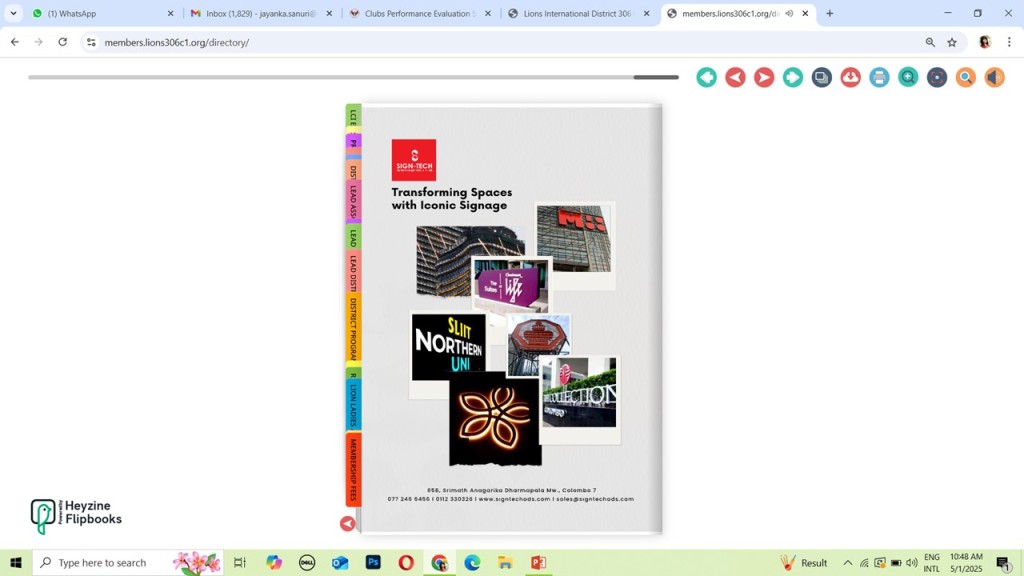This screenshot has width=1024, height=576.
Task: Open a new browser tab
Action: tap(829, 13)
